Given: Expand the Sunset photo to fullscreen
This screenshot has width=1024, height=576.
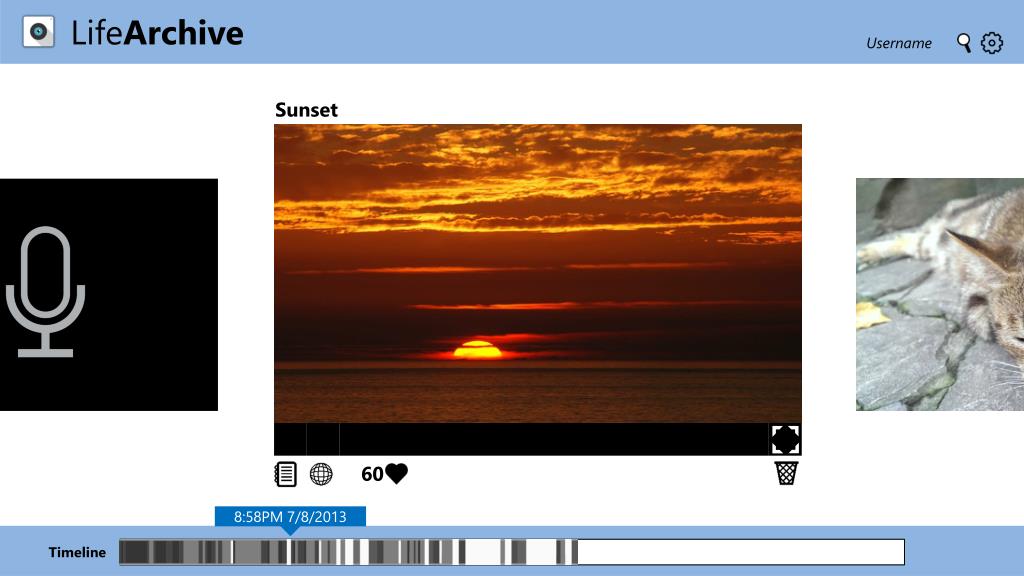Looking at the screenshot, I should coord(785,439).
